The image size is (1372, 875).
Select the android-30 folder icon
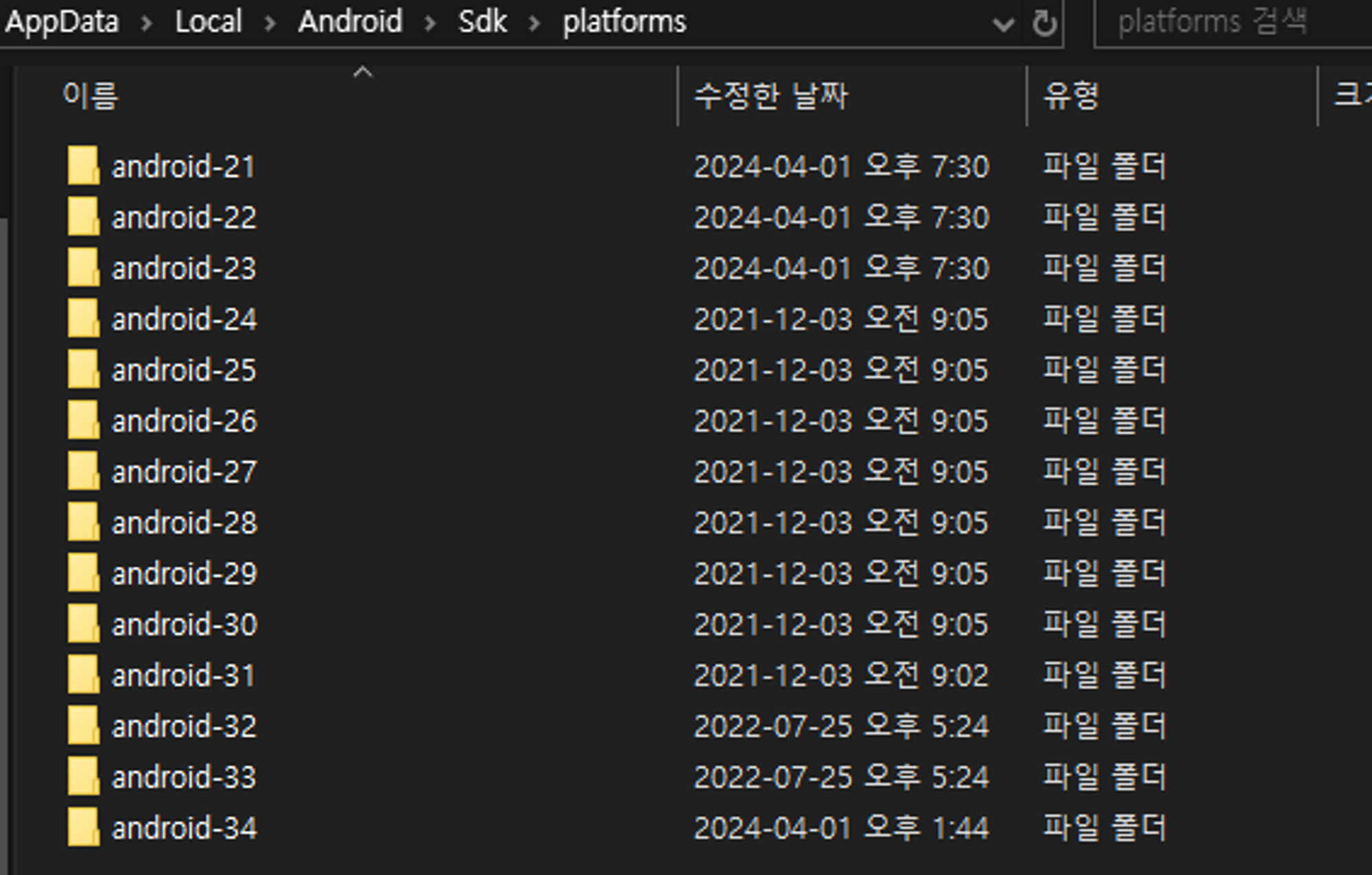(x=83, y=624)
